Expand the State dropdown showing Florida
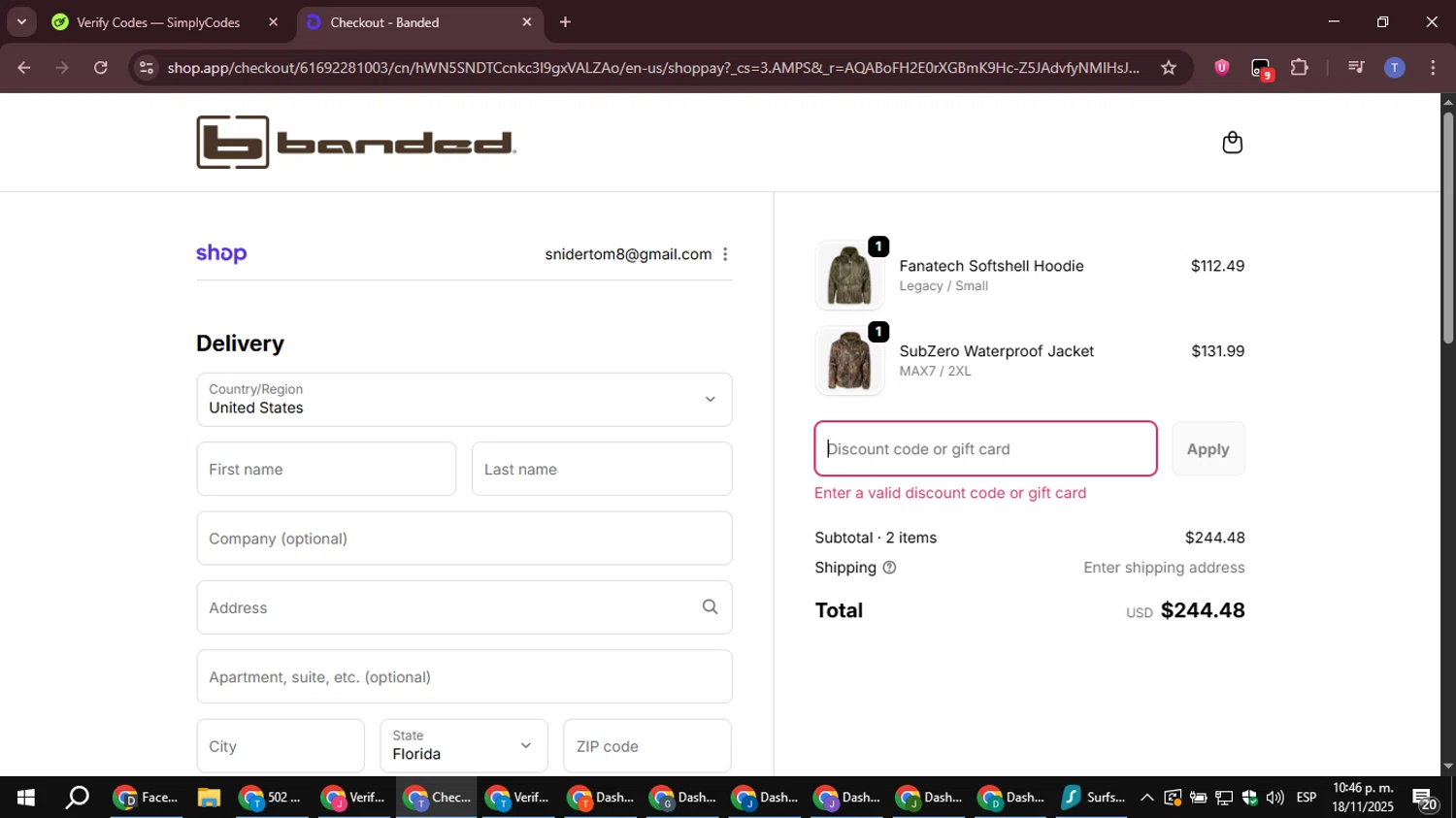 (x=464, y=746)
